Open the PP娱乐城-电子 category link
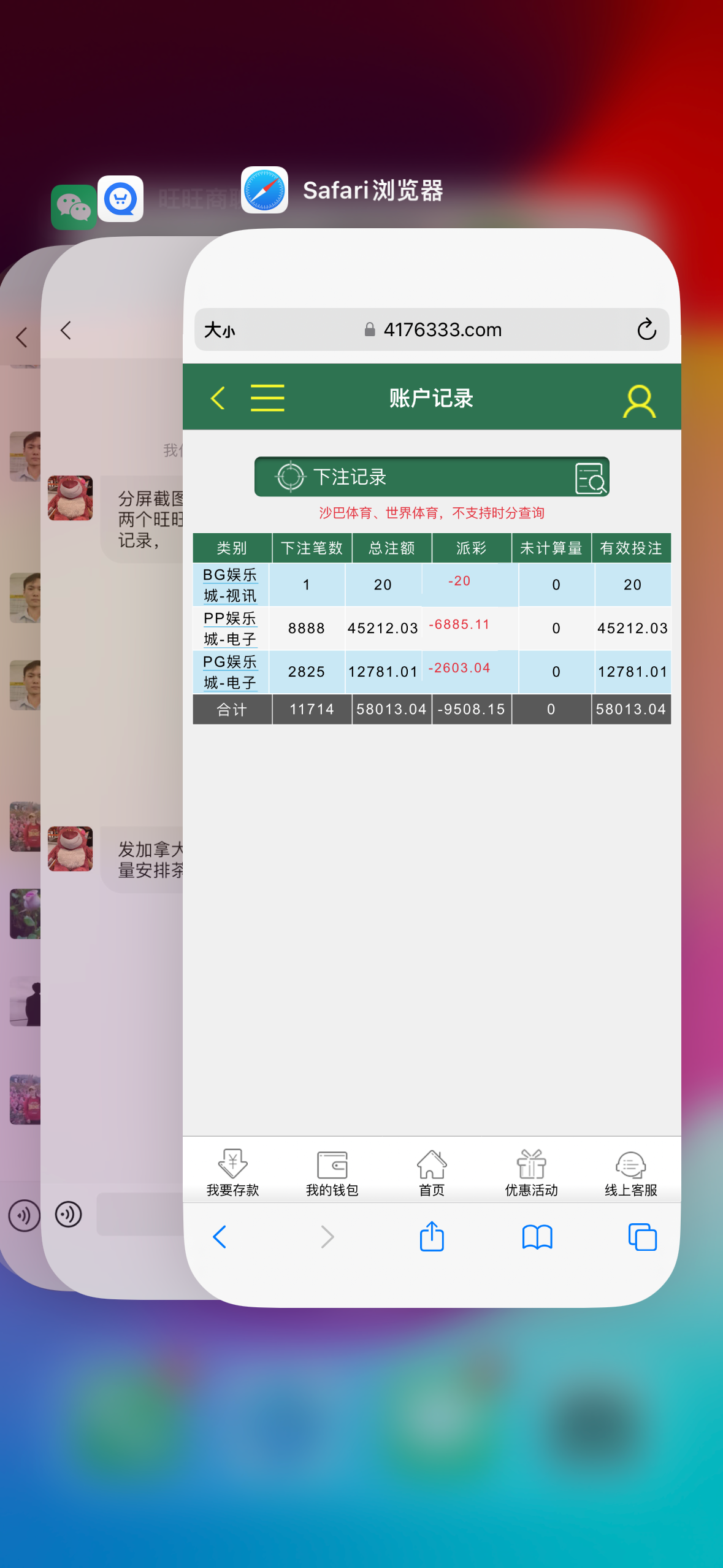Viewport: 723px width, 1568px height. (230, 628)
